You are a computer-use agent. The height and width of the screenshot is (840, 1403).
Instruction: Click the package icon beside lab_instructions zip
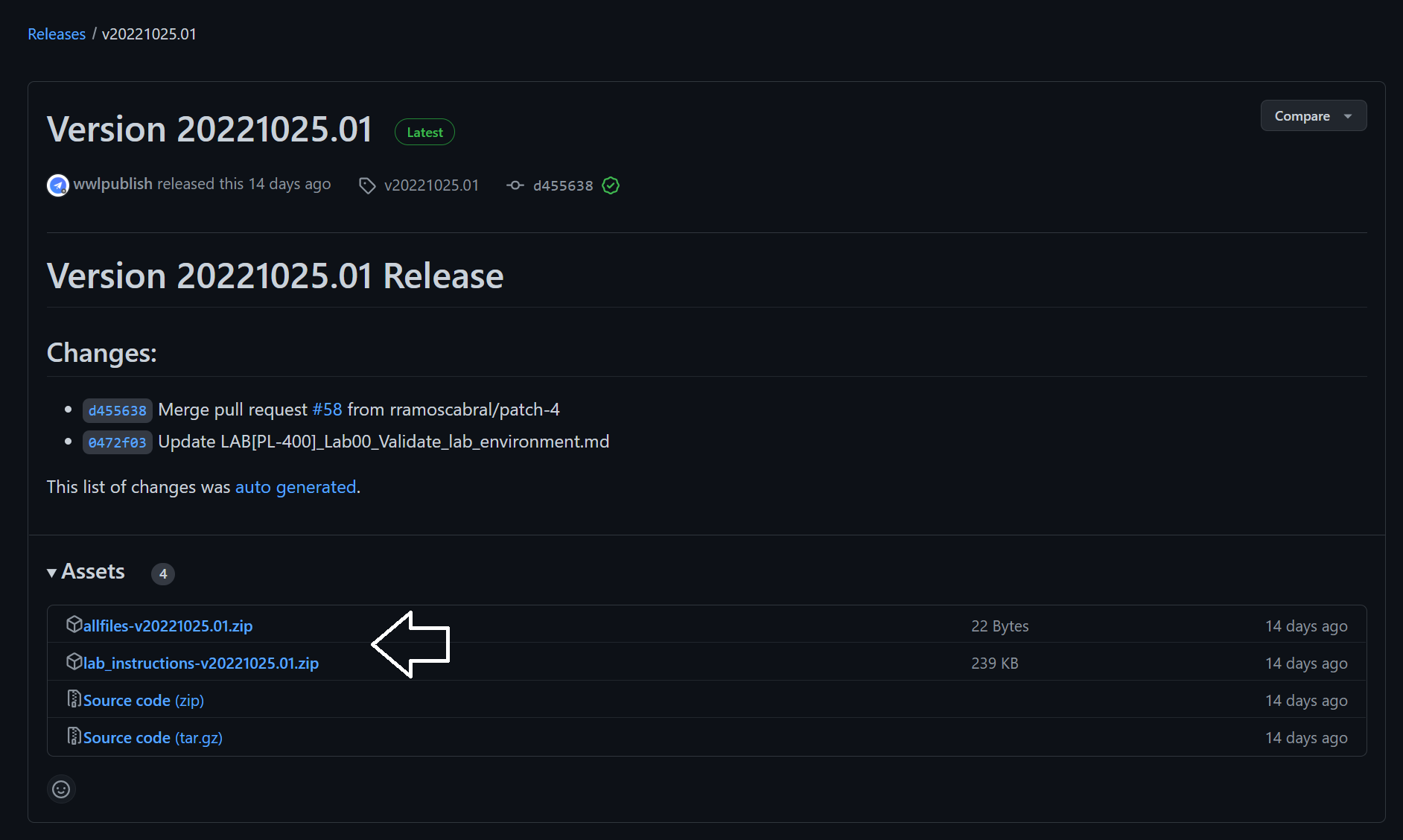74,661
